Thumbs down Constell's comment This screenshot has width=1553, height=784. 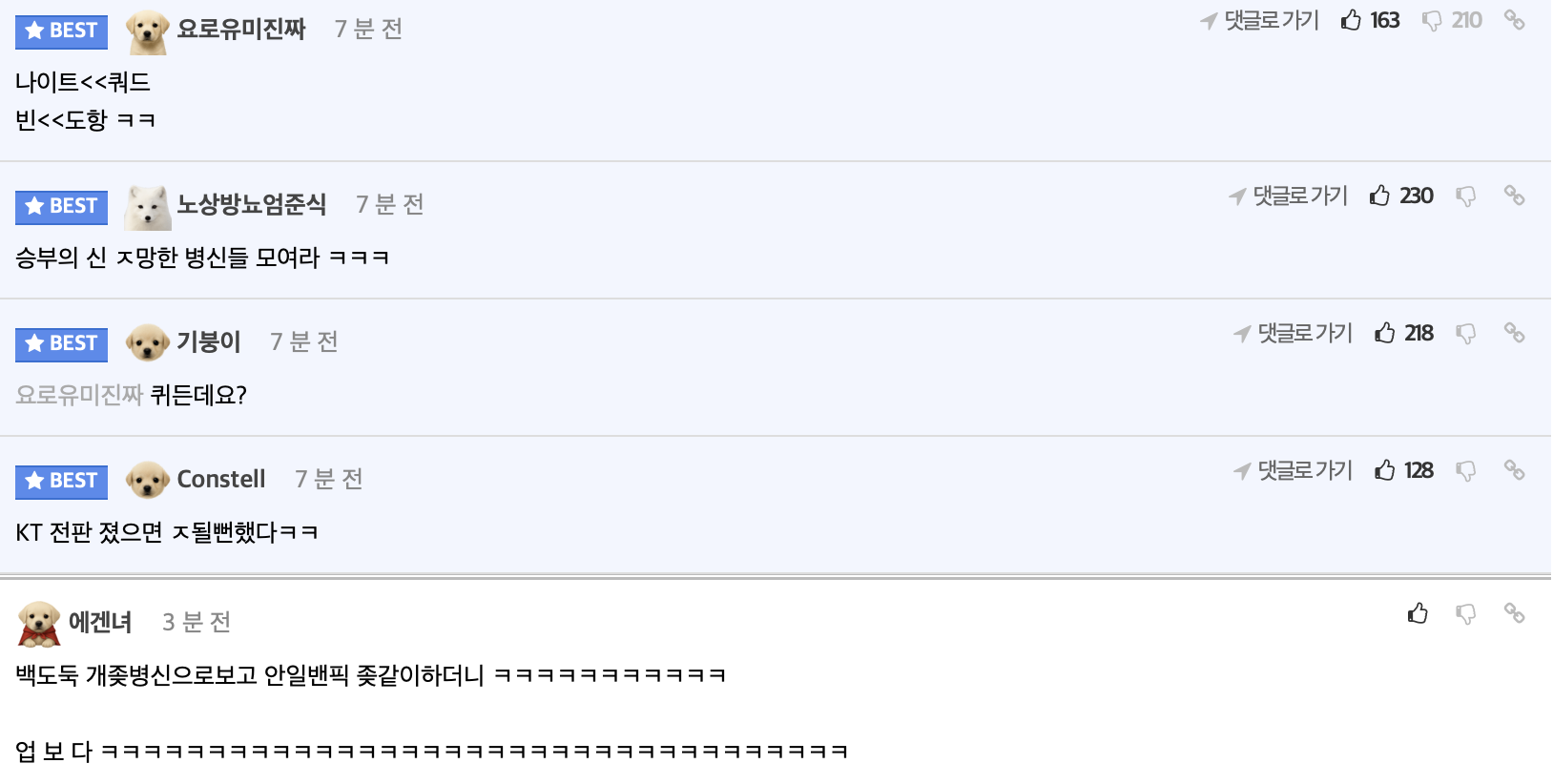pyautogui.click(x=1466, y=471)
